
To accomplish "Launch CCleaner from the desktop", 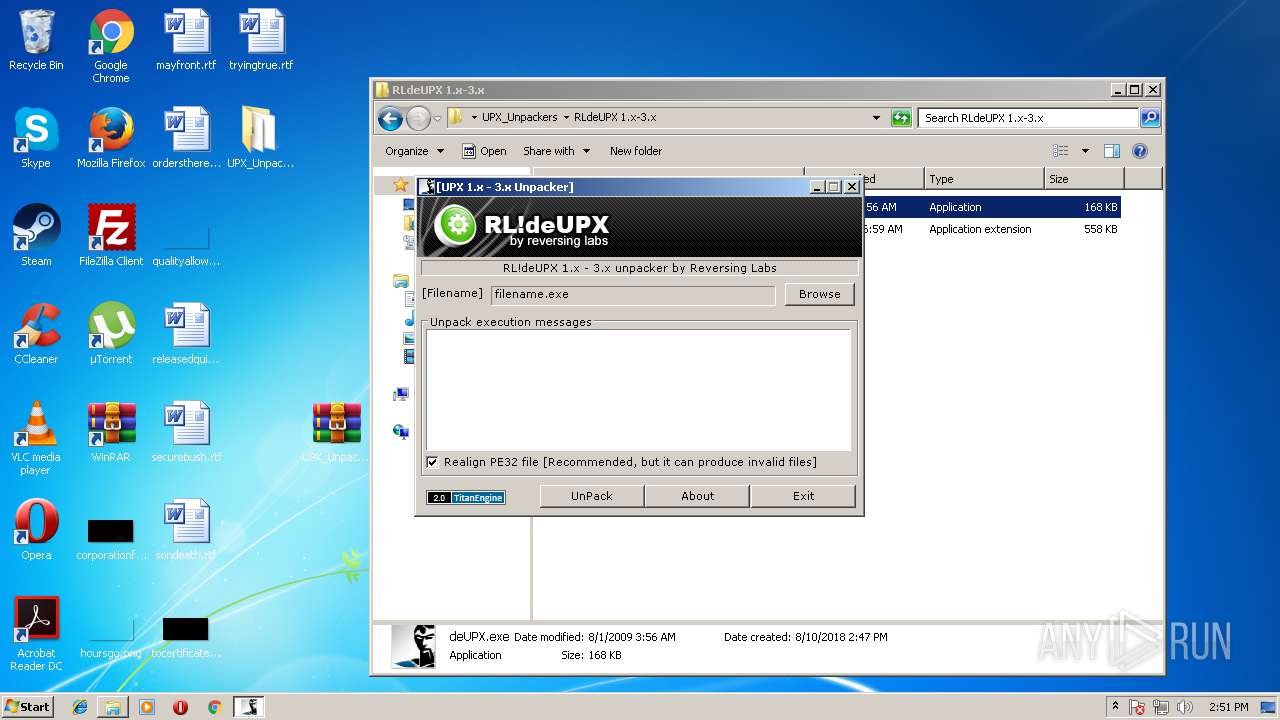I will [36, 334].
